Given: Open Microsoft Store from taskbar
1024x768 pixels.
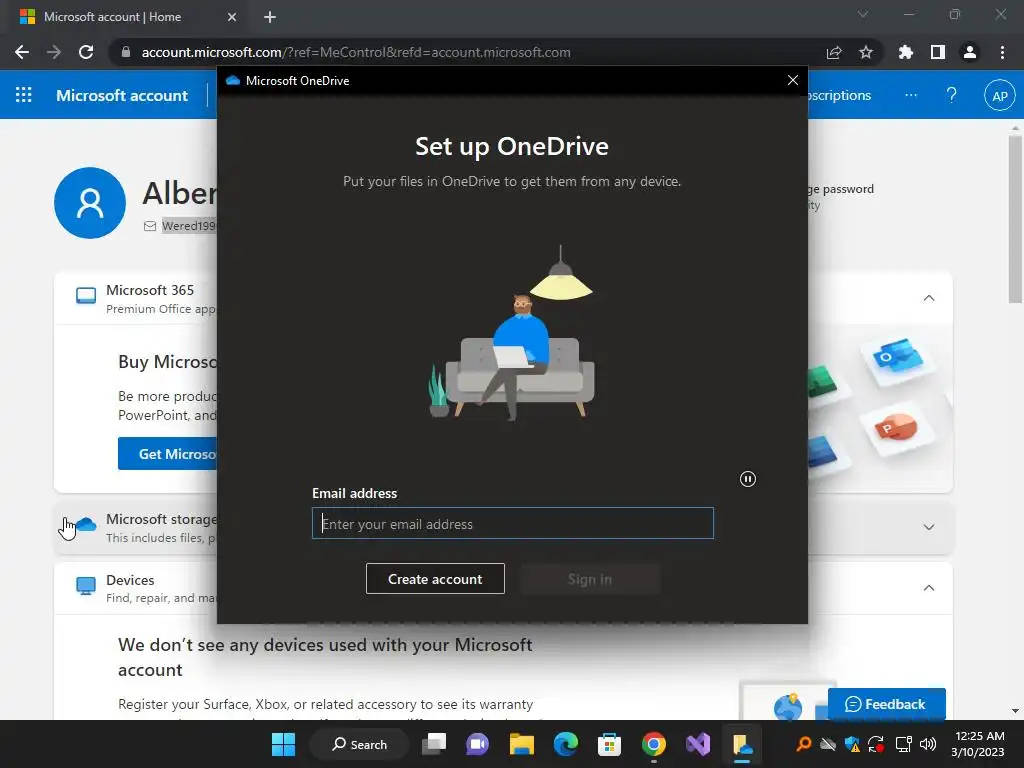Looking at the screenshot, I should [609, 744].
